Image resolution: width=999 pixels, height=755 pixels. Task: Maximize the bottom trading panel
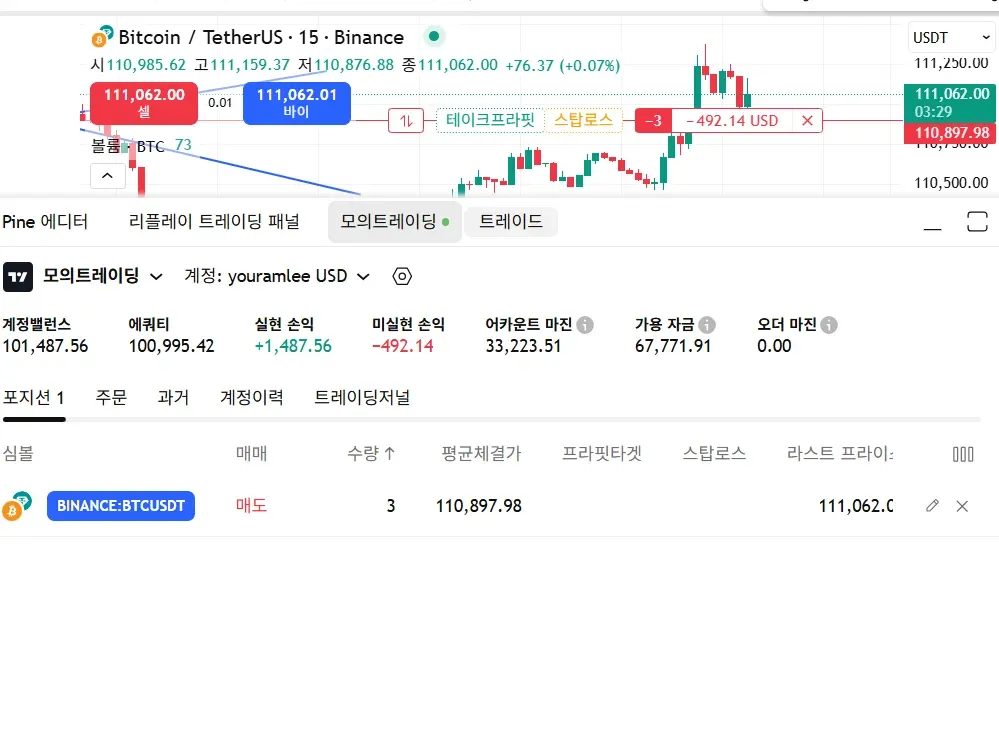[x=977, y=222]
